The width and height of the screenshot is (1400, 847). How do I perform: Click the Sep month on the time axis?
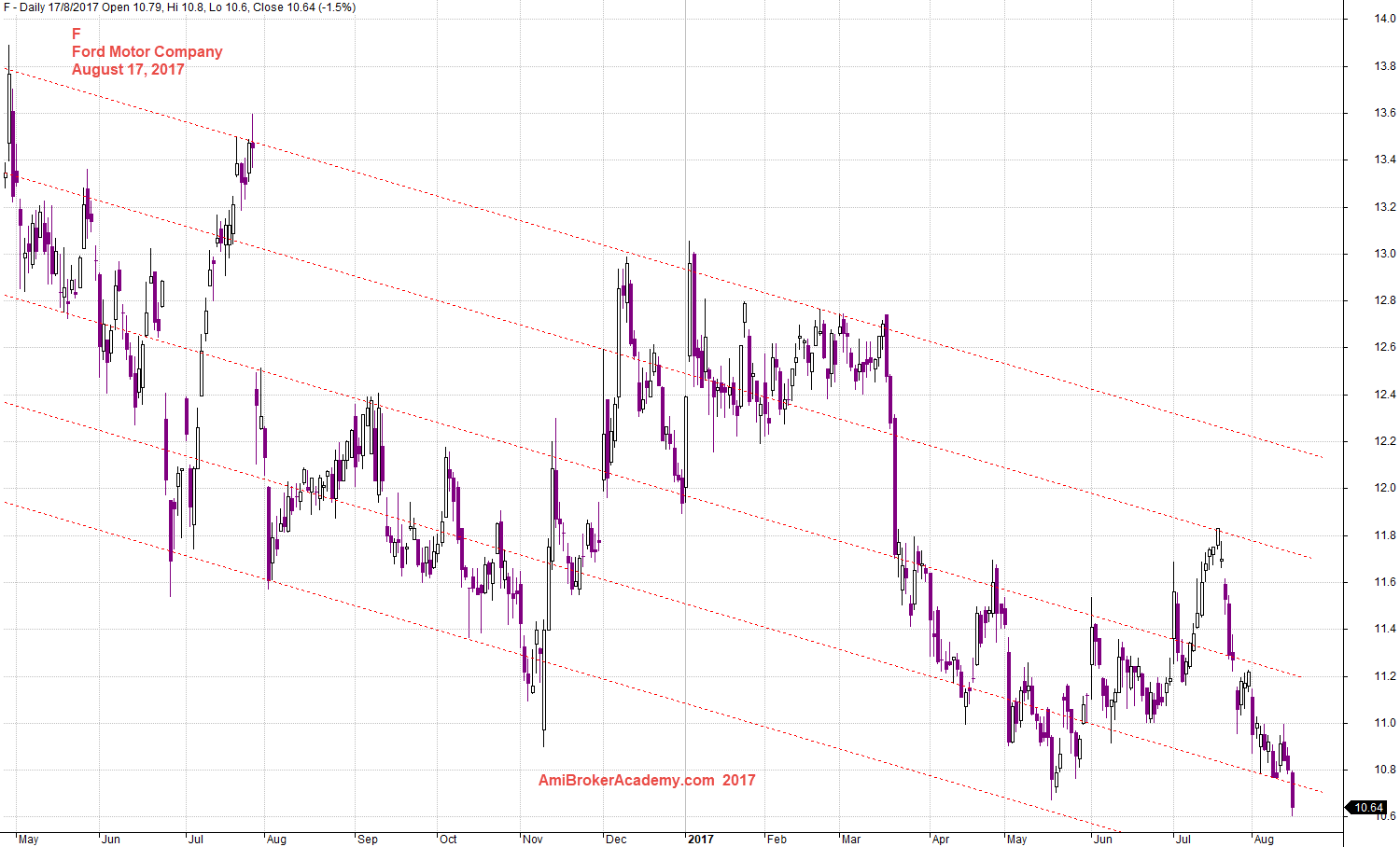point(368,840)
